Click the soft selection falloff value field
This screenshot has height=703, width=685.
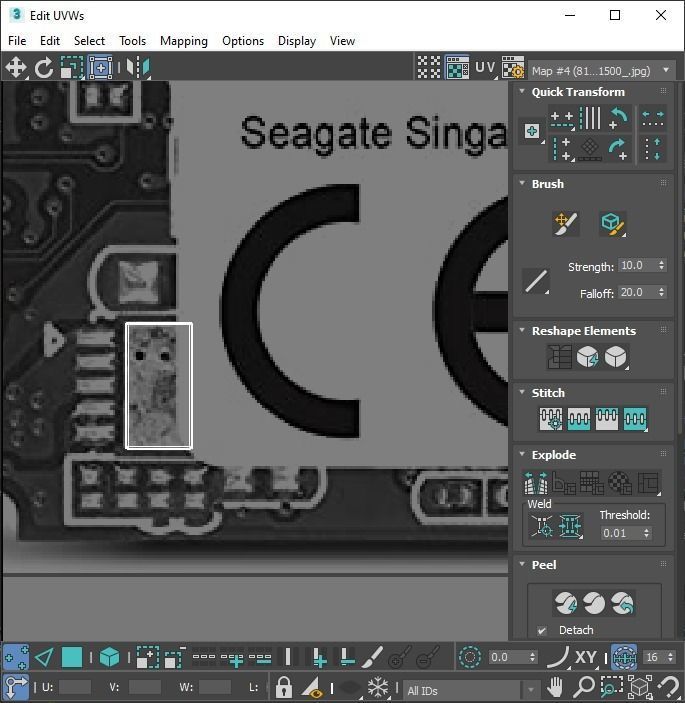tap(507, 657)
